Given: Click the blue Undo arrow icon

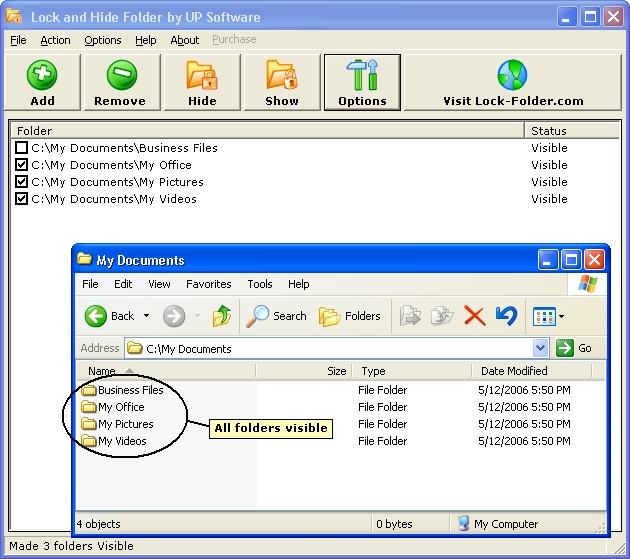Looking at the screenshot, I should (506, 315).
